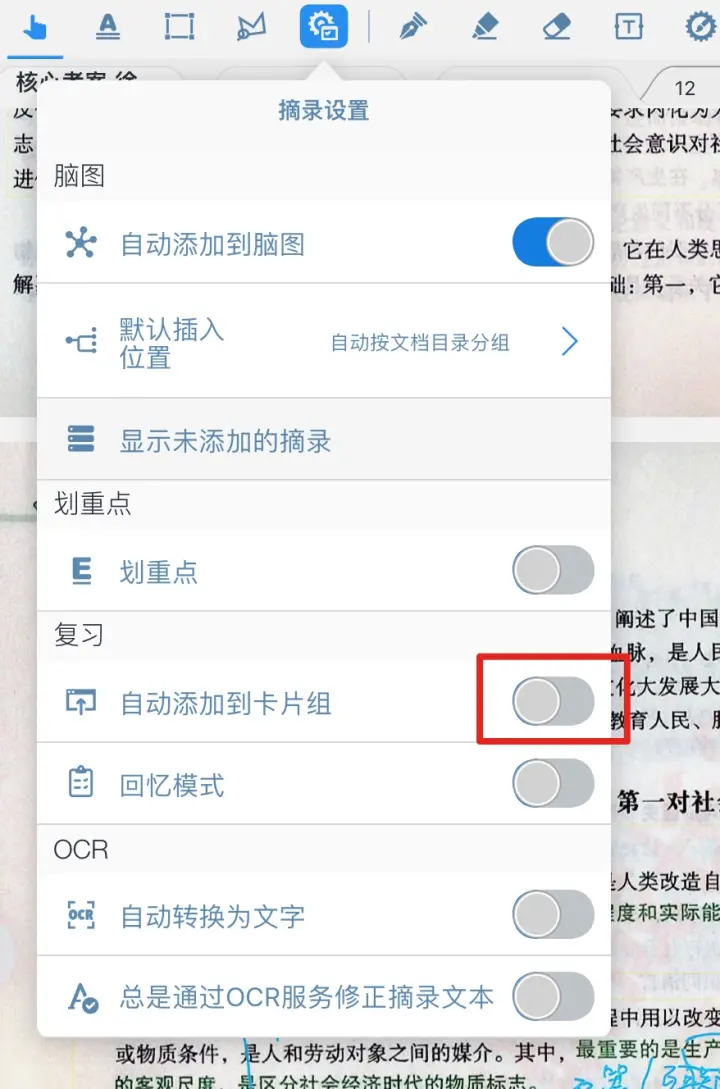Enable 总是通过OCR服务修正摘录文本 toggle
Screen dimensions: 720x1089
[x=553, y=997]
